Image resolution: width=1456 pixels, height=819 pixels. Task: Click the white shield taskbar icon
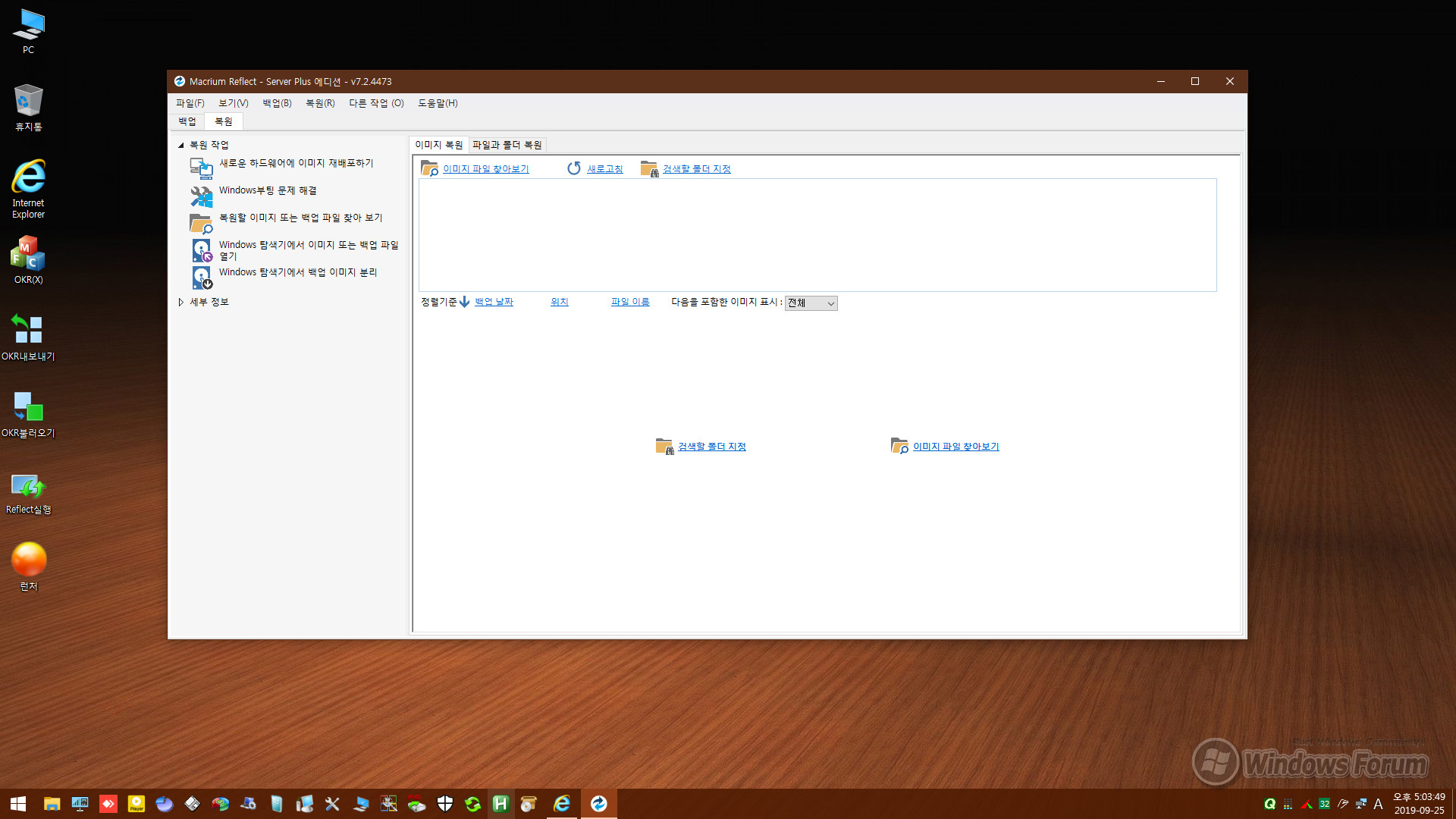(x=445, y=804)
